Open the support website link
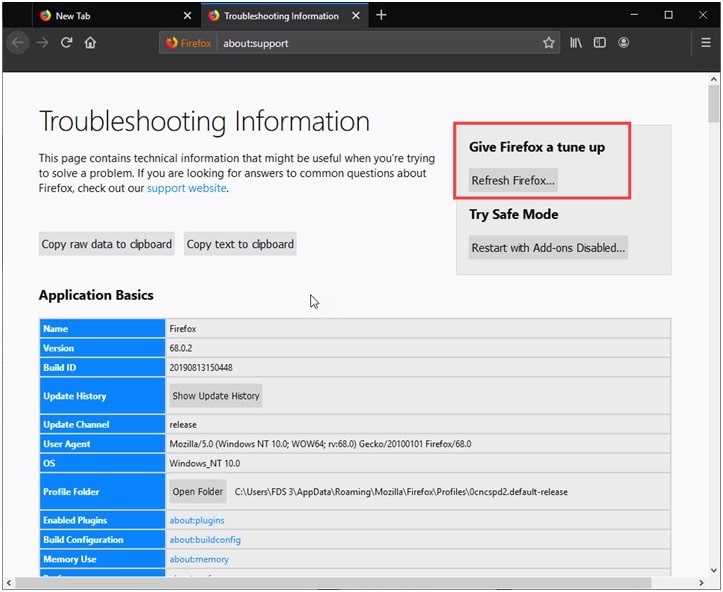This screenshot has height=592, width=723. pyautogui.click(x=186, y=188)
